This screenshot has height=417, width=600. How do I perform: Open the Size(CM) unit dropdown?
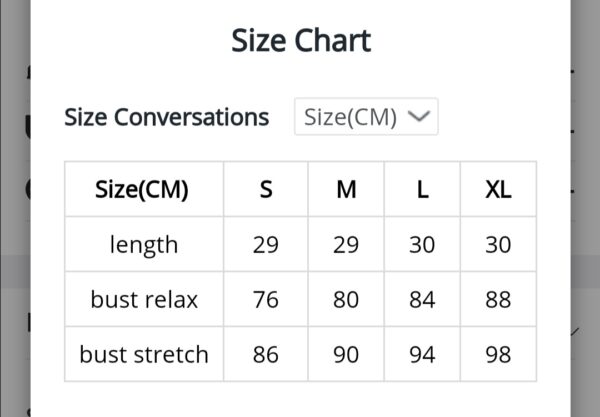pos(366,116)
